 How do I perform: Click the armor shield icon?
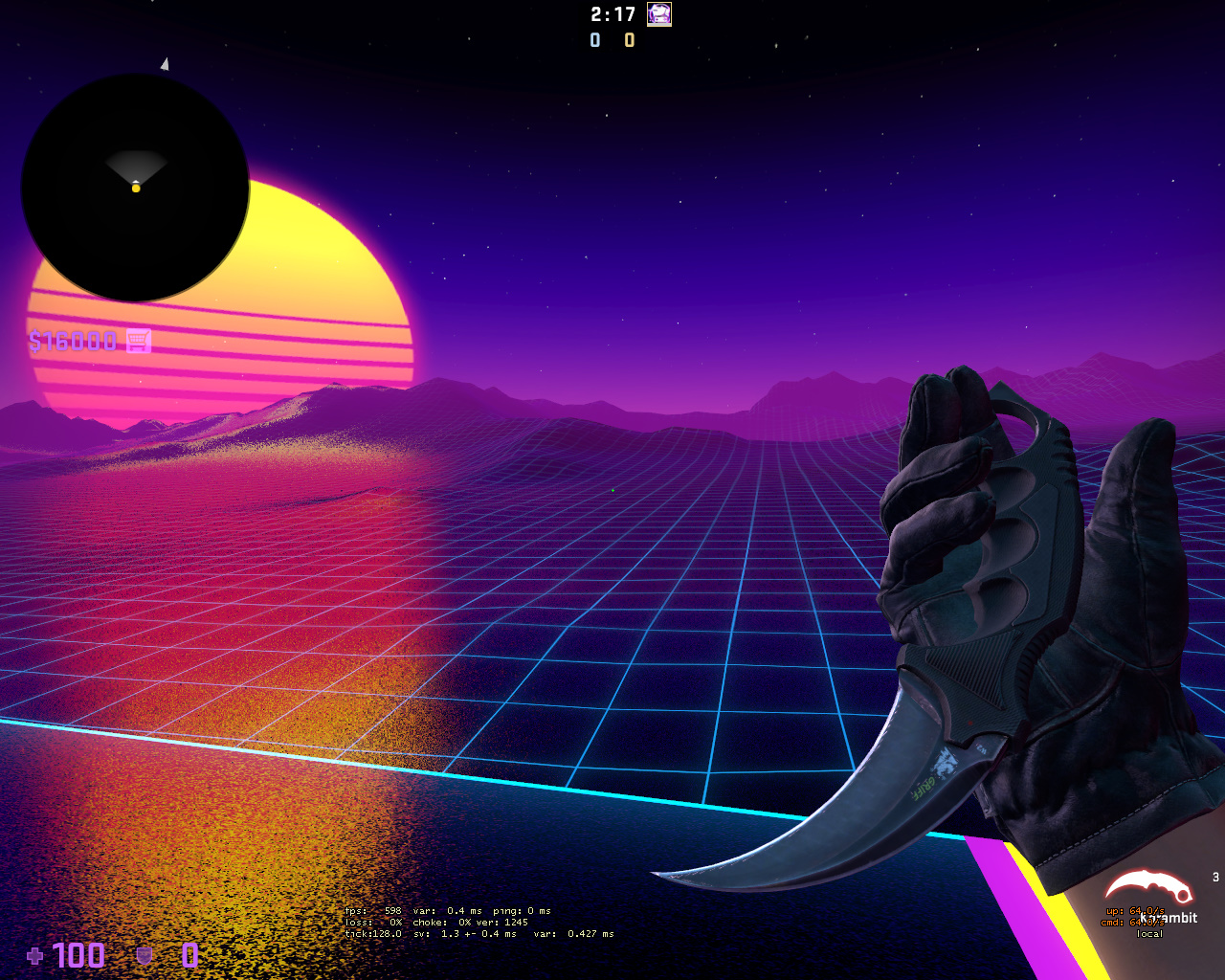pos(145,955)
